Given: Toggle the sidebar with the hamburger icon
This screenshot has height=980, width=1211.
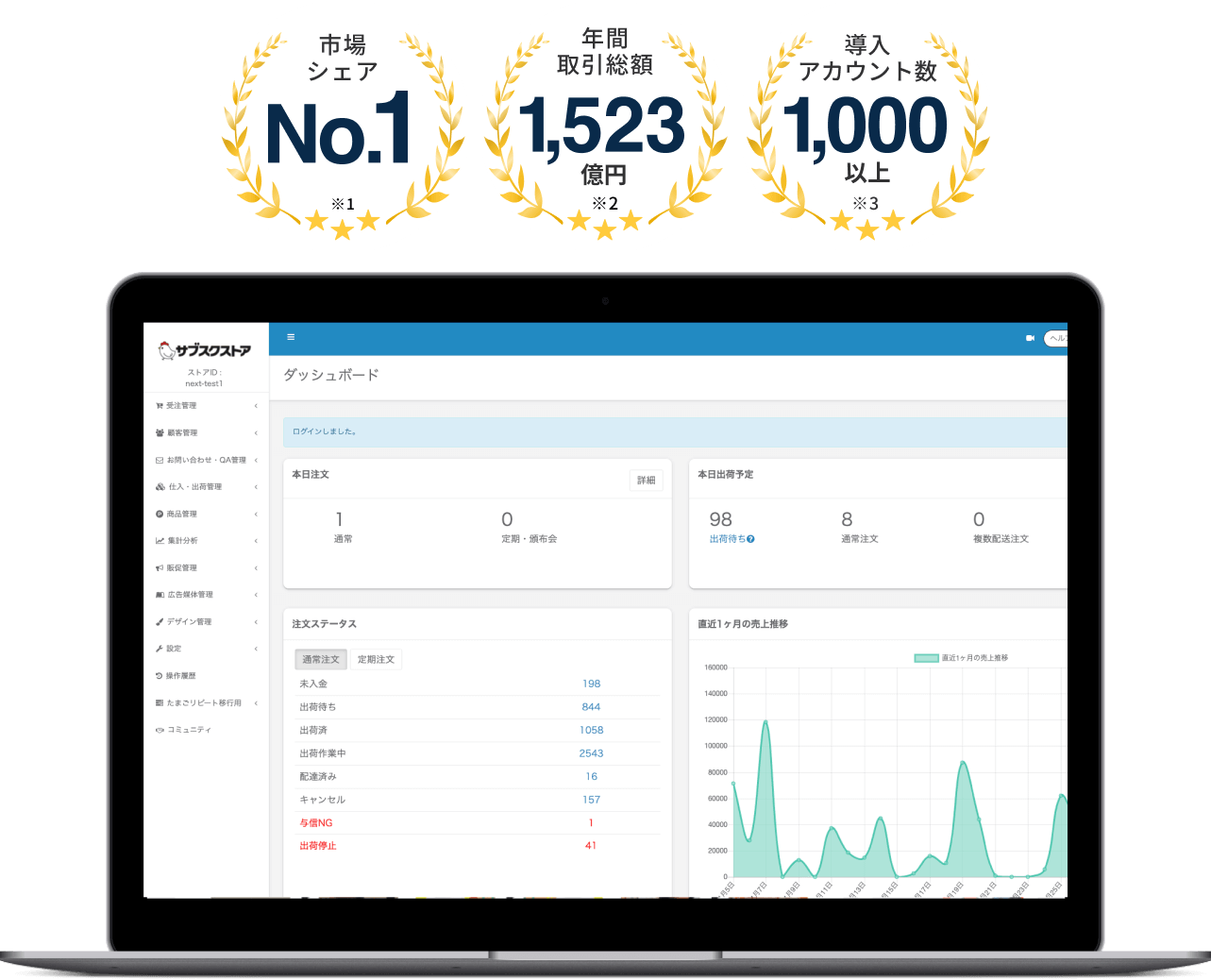Looking at the screenshot, I should pos(291,337).
